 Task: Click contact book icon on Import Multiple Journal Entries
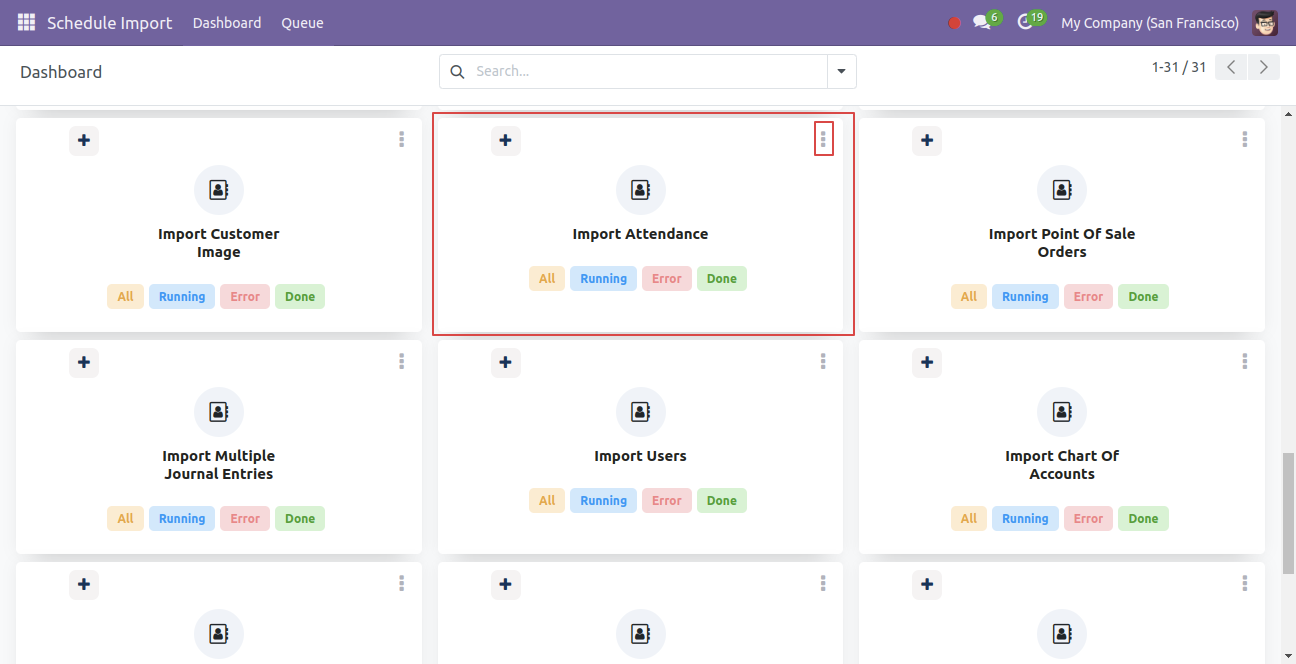(219, 412)
